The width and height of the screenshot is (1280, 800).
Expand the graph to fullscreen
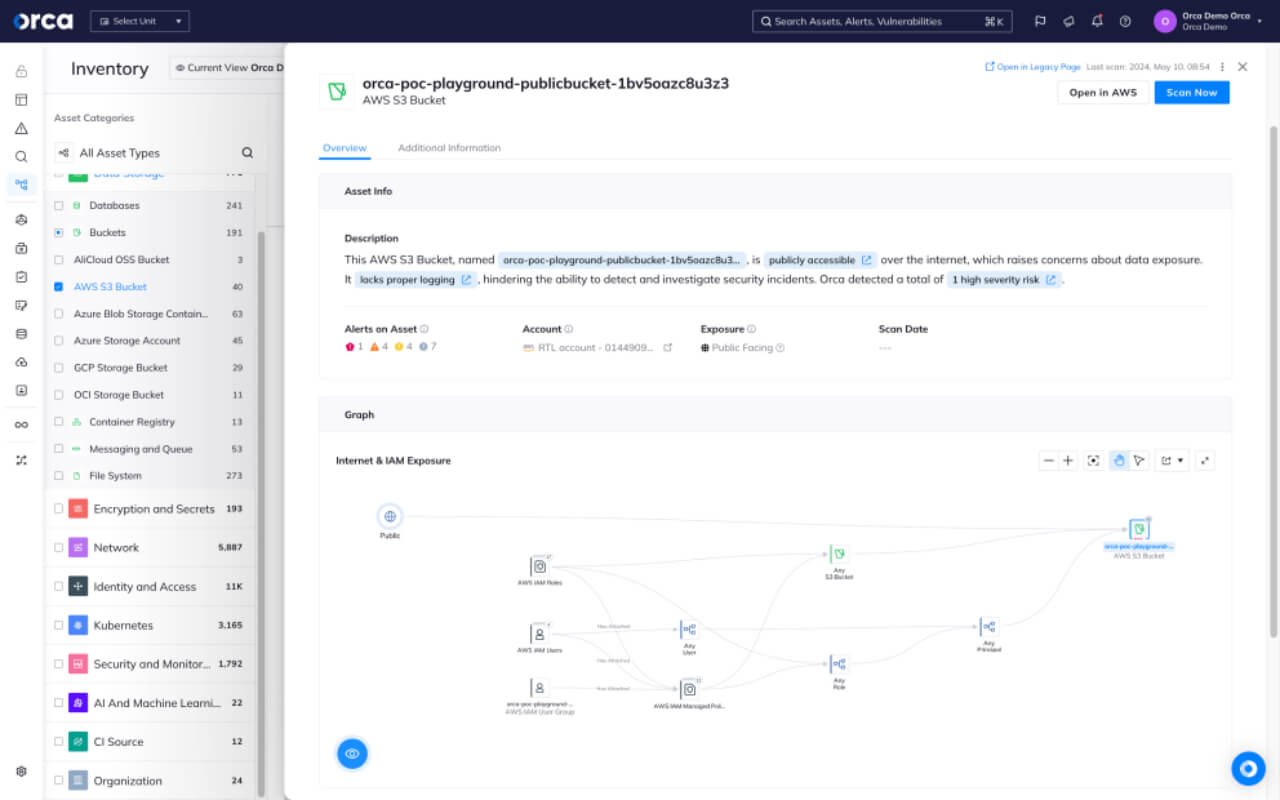1205,461
